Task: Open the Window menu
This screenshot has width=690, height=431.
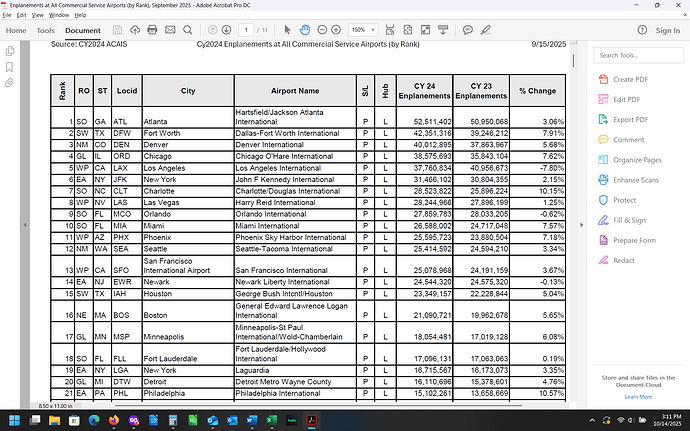Action: click(59, 16)
